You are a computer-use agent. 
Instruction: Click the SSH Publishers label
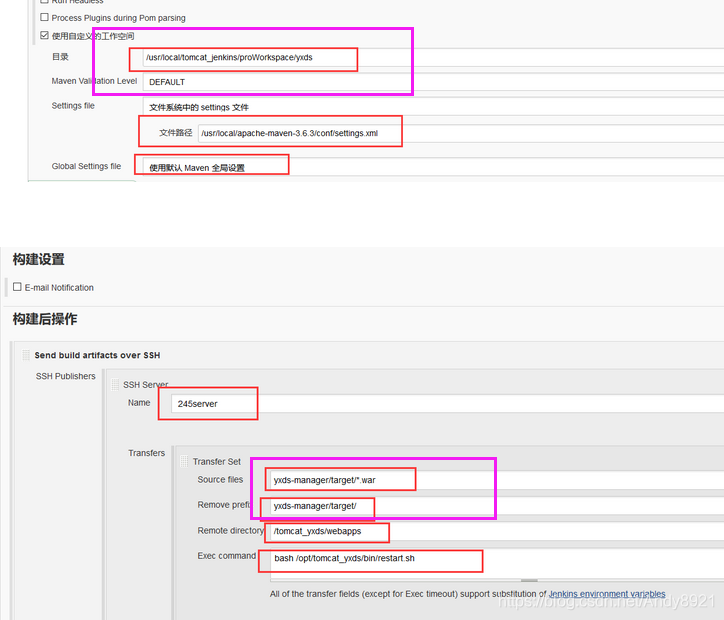(x=66, y=376)
